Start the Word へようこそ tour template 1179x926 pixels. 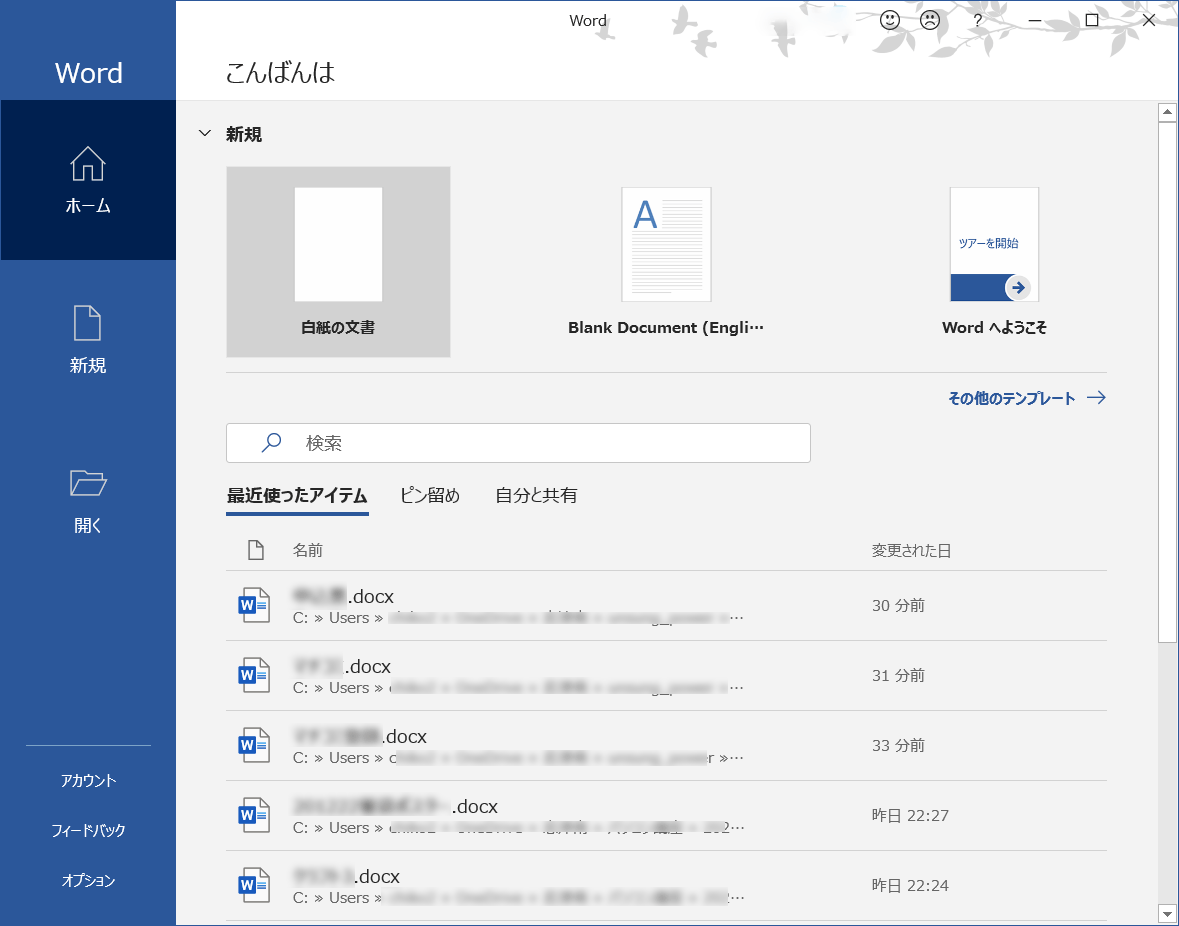click(994, 262)
